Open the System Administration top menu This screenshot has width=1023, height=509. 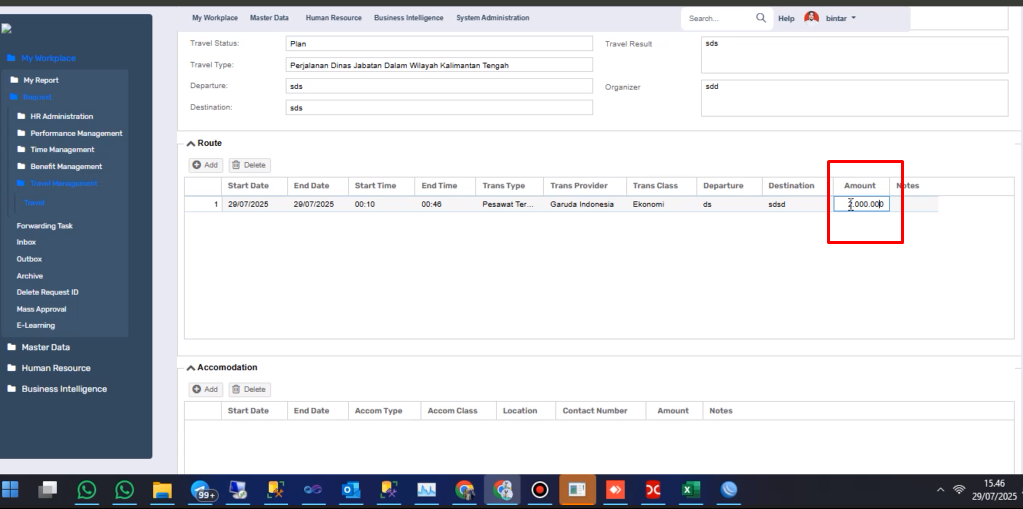point(493,18)
